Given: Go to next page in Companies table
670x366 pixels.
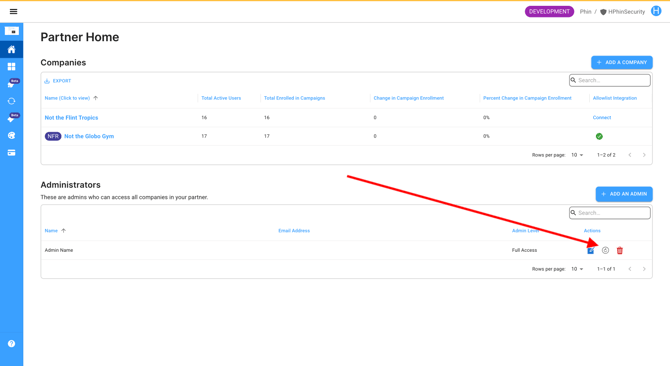Looking at the screenshot, I should [x=644, y=155].
